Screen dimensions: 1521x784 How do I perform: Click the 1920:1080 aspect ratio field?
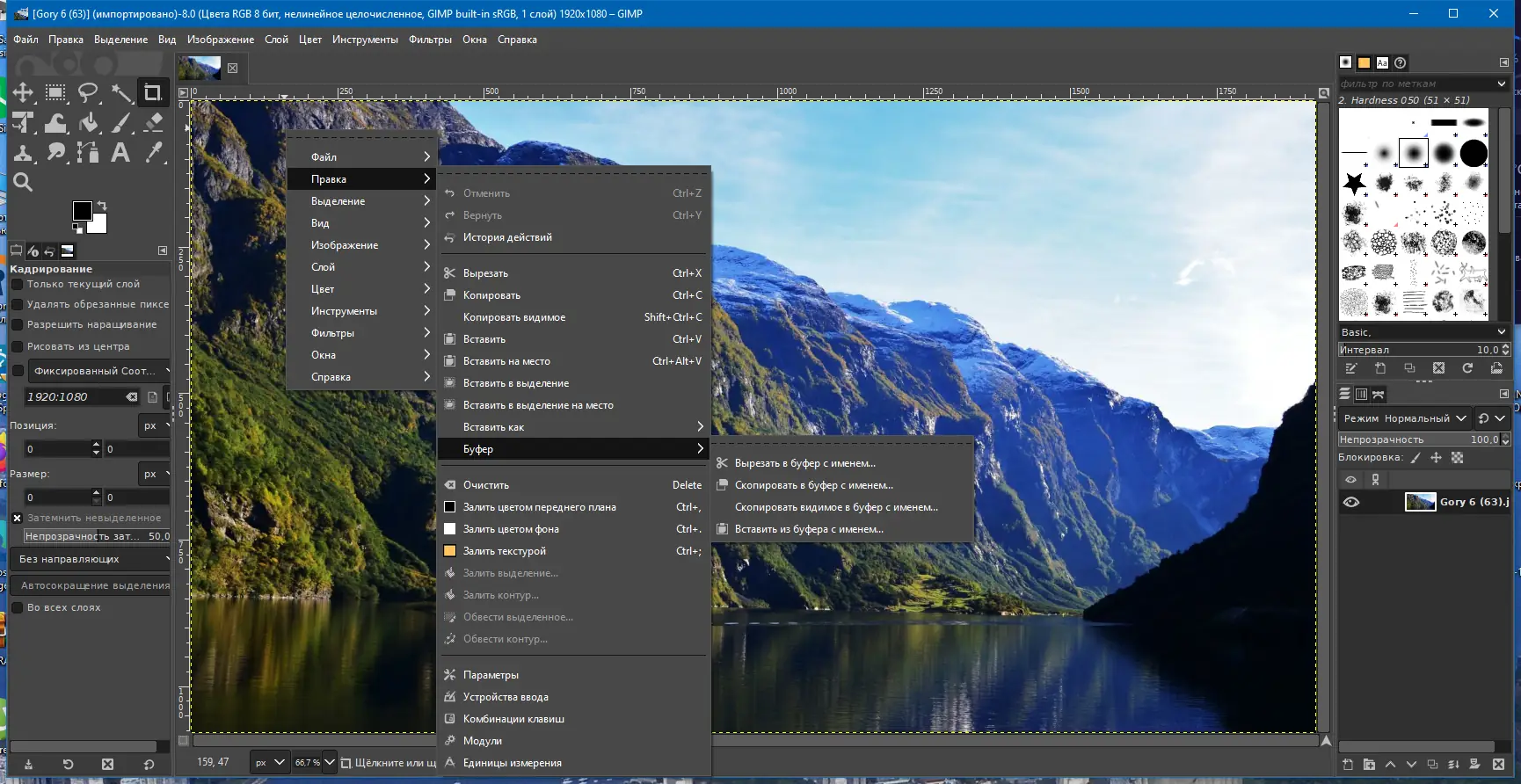pyautogui.click(x=75, y=396)
